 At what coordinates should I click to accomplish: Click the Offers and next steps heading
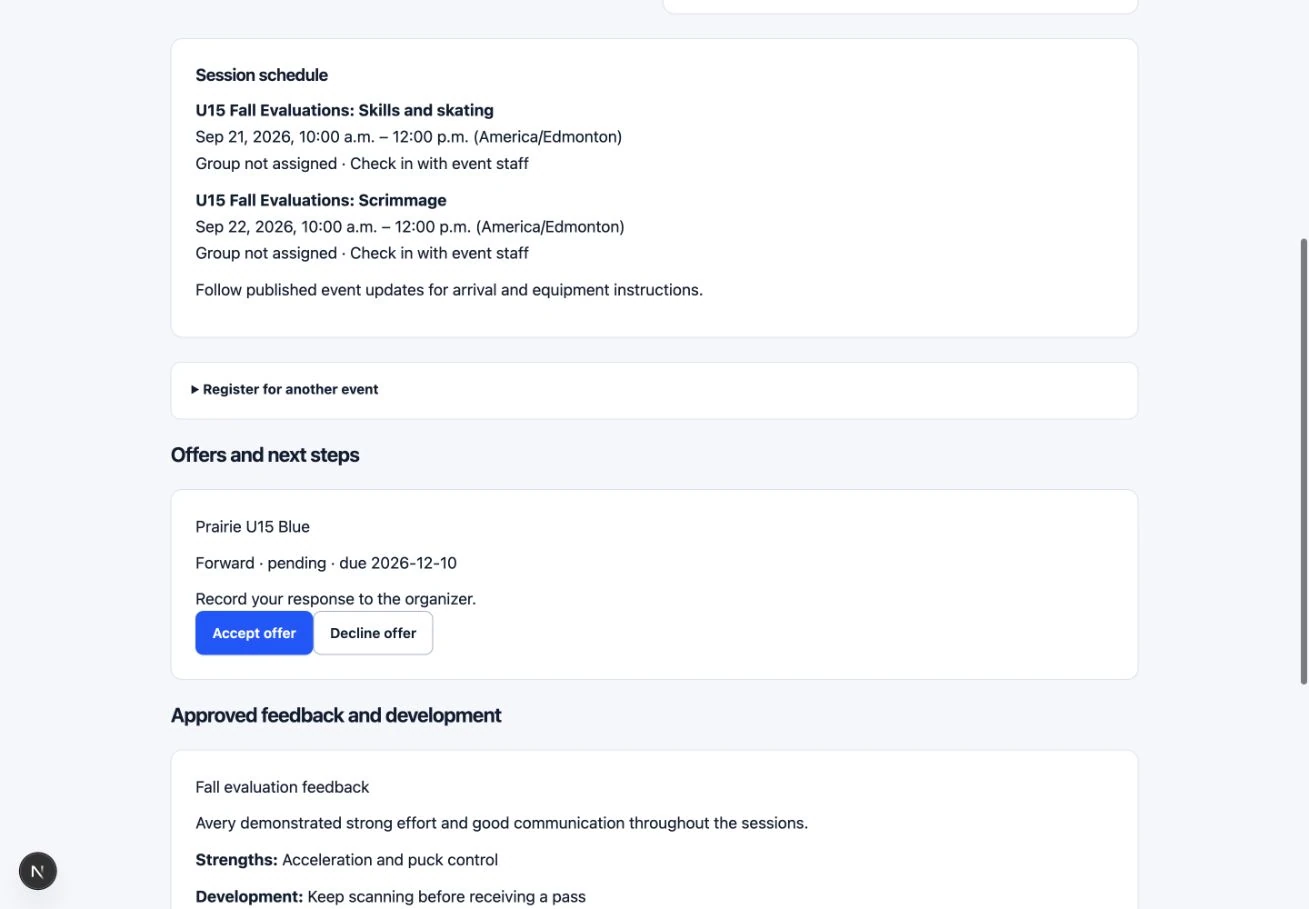pos(265,455)
